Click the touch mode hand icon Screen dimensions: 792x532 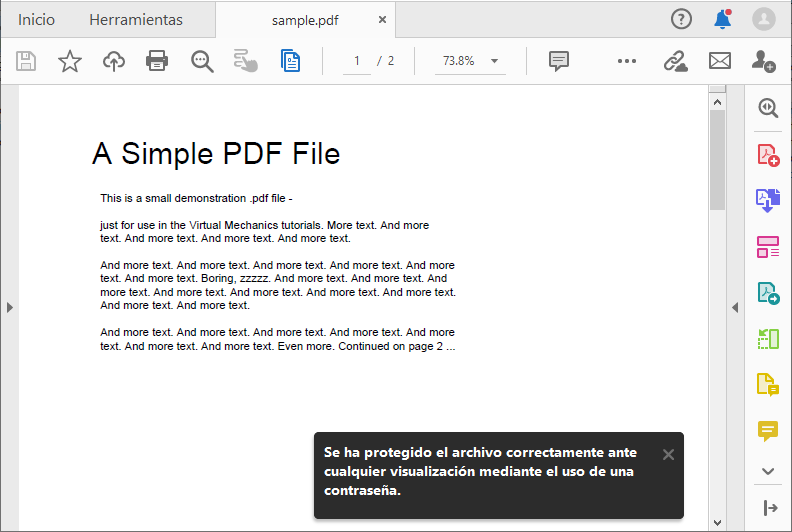pyautogui.click(x=245, y=61)
